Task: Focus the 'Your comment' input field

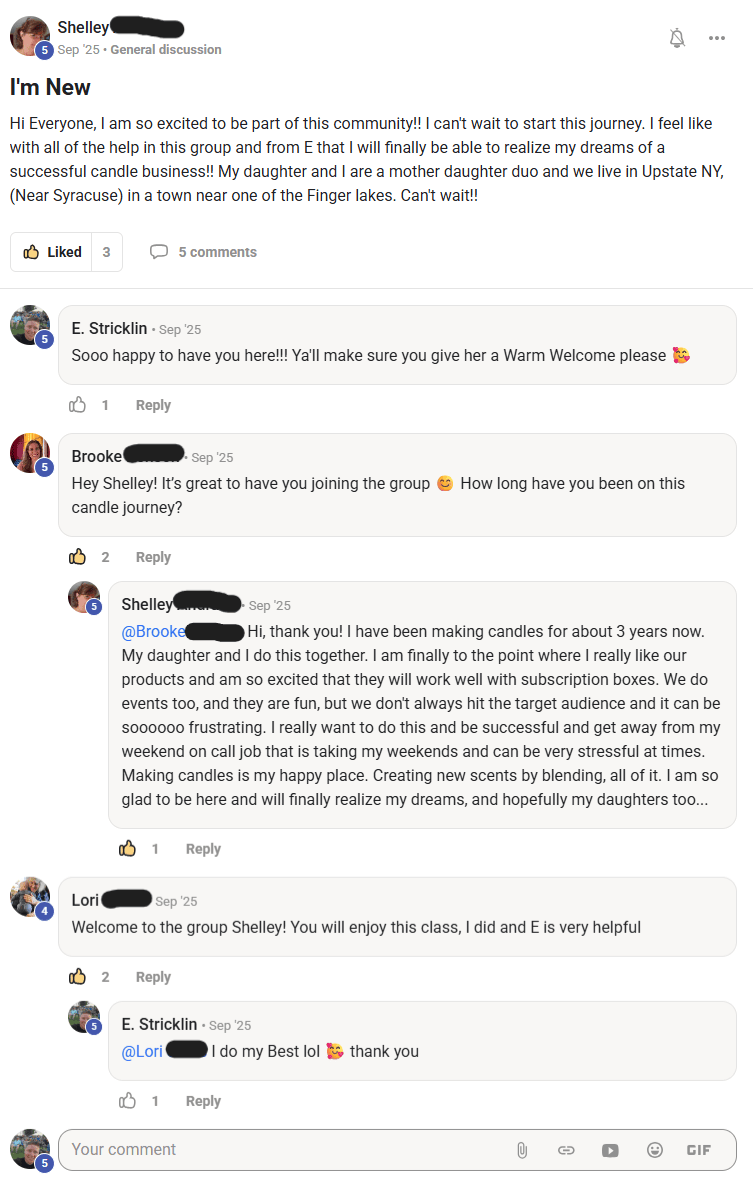Action: [x=280, y=1150]
